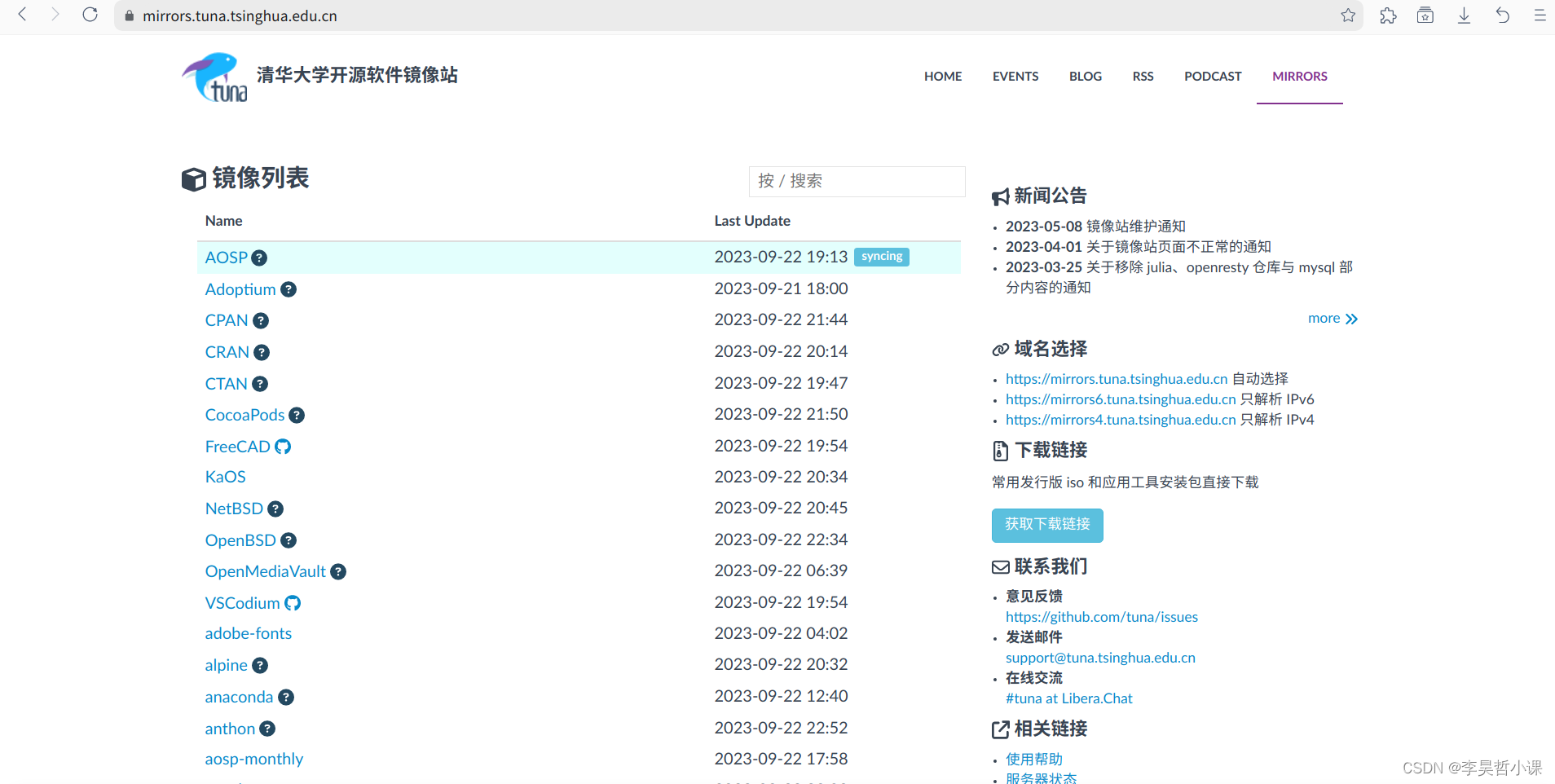This screenshot has height=784, width=1555.
Task: Click the undo arrow icon in browser toolbar
Action: tap(1502, 15)
